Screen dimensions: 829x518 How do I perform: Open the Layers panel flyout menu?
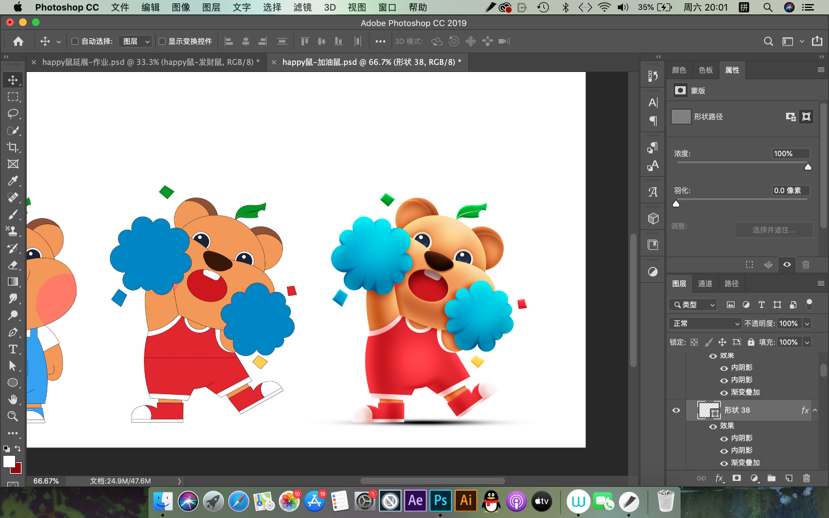(x=821, y=284)
